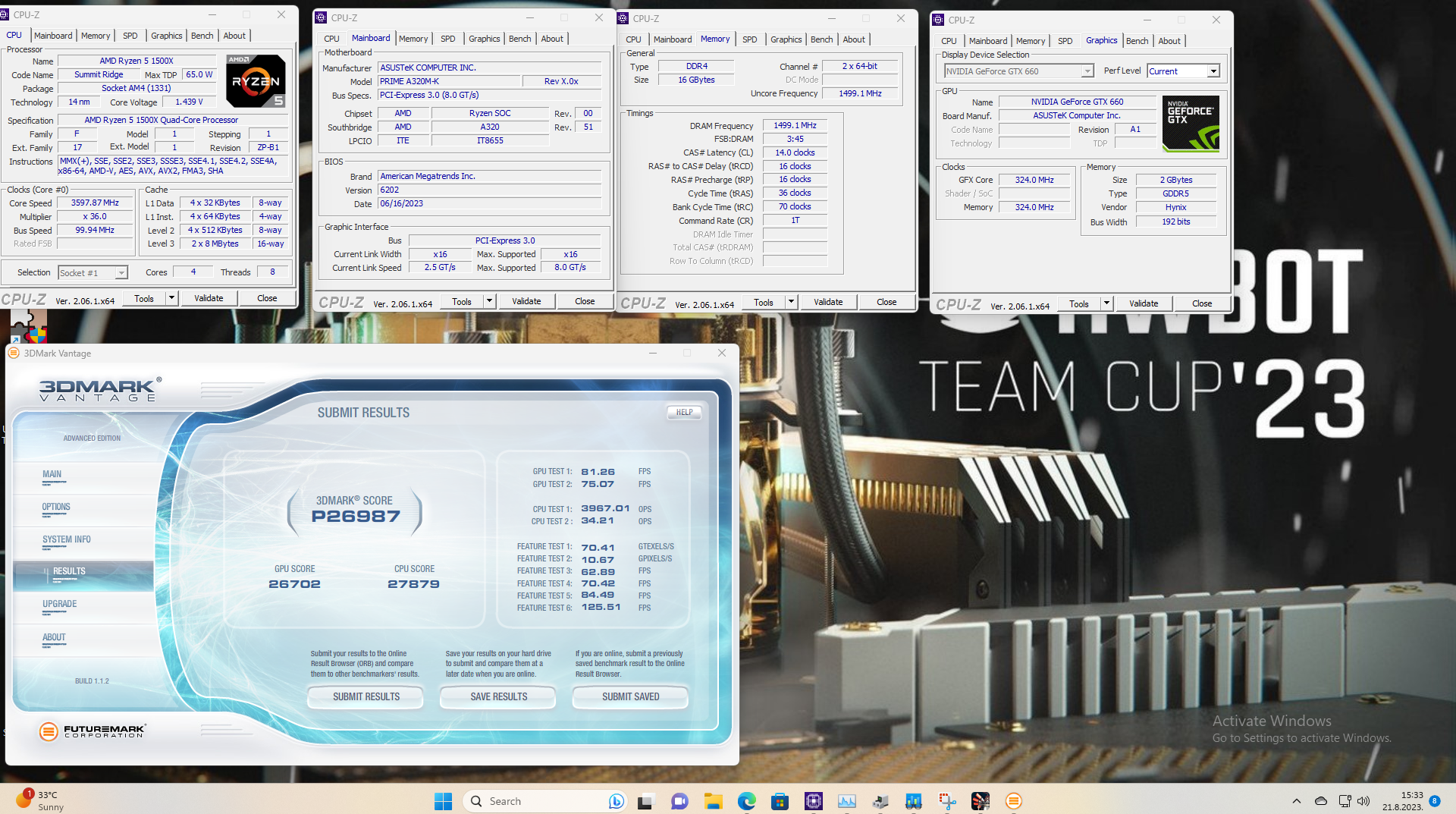Open Snipping Tool from the taskbar

[947, 801]
